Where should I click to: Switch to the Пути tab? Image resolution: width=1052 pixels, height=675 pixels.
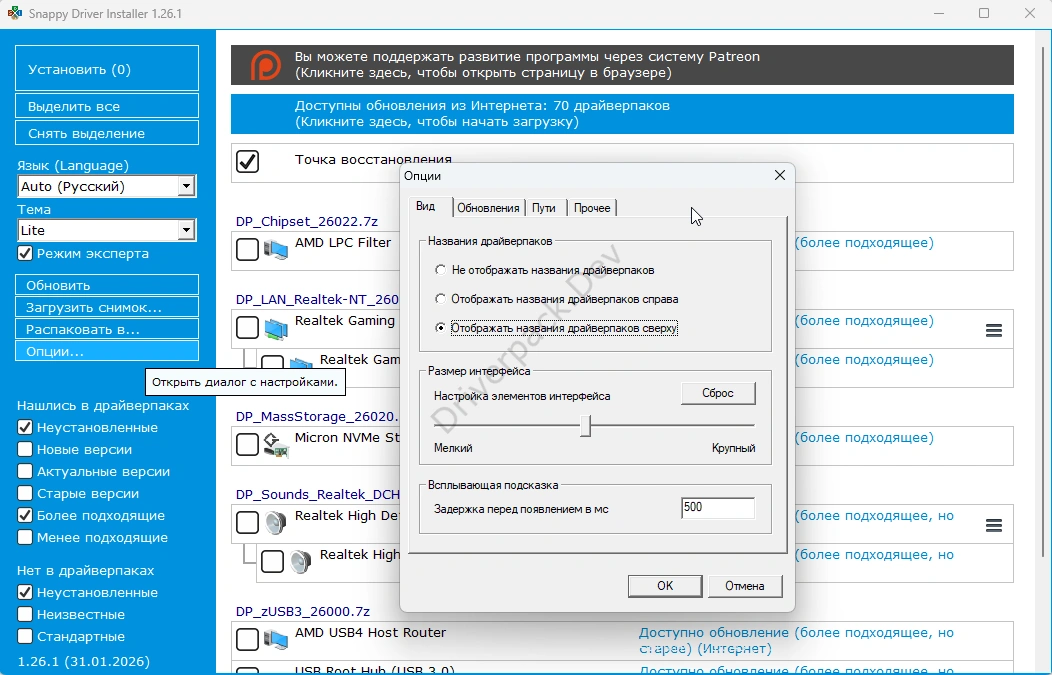pyautogui.click(x=544, y=208)
